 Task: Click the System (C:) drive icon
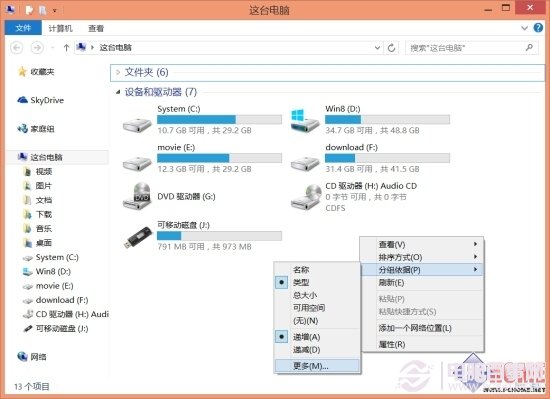[137, 125]
